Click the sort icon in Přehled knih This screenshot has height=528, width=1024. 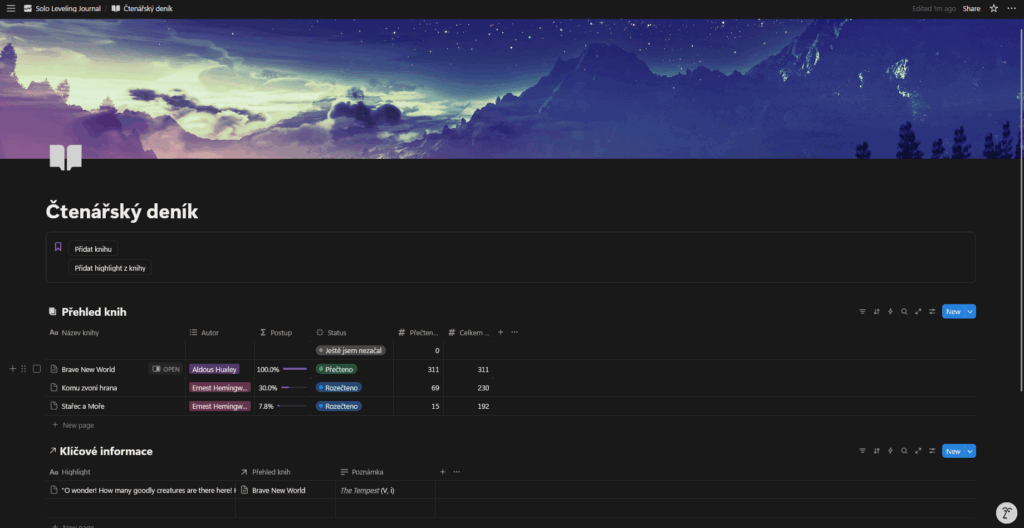[x=876, y=312]
